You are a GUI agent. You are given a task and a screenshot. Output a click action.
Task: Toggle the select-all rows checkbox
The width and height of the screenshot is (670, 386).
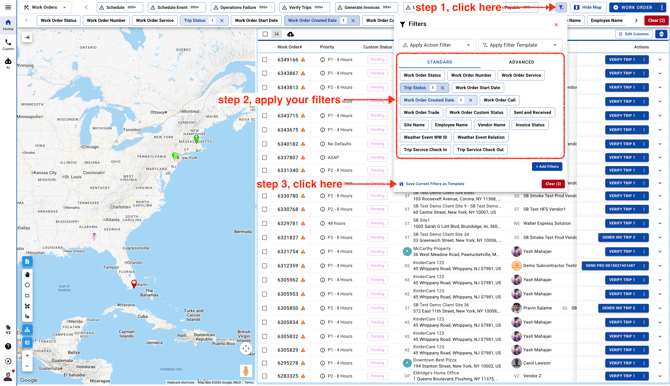[265, 34]
